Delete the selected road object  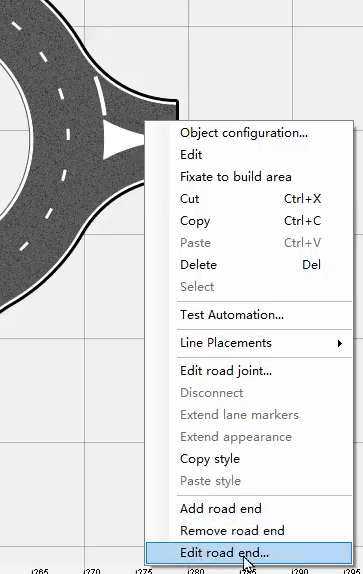click(x=249, y=265)
